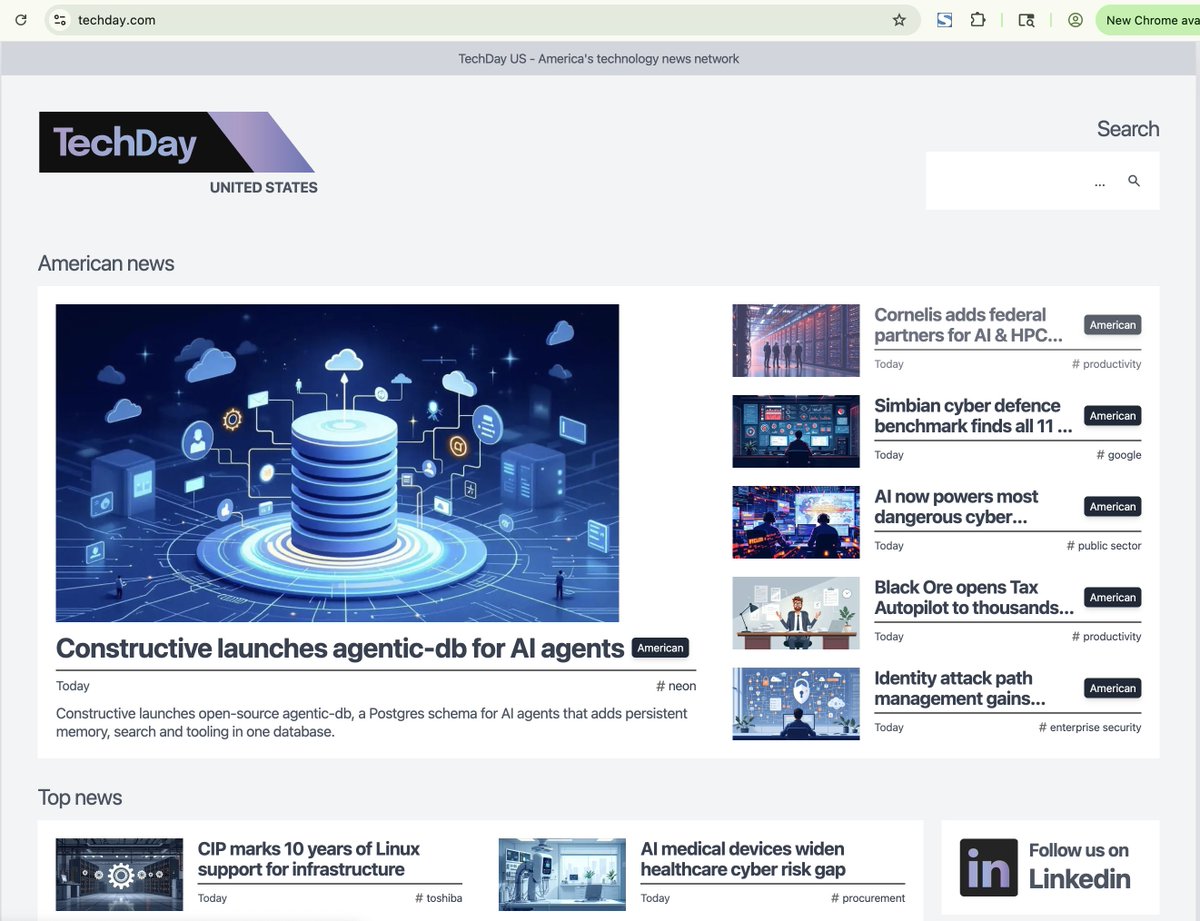Click the American badge on the Identity attack story
This screenshot has height=921, width=1200.
pyautogui.click(x=1113, y=689)
